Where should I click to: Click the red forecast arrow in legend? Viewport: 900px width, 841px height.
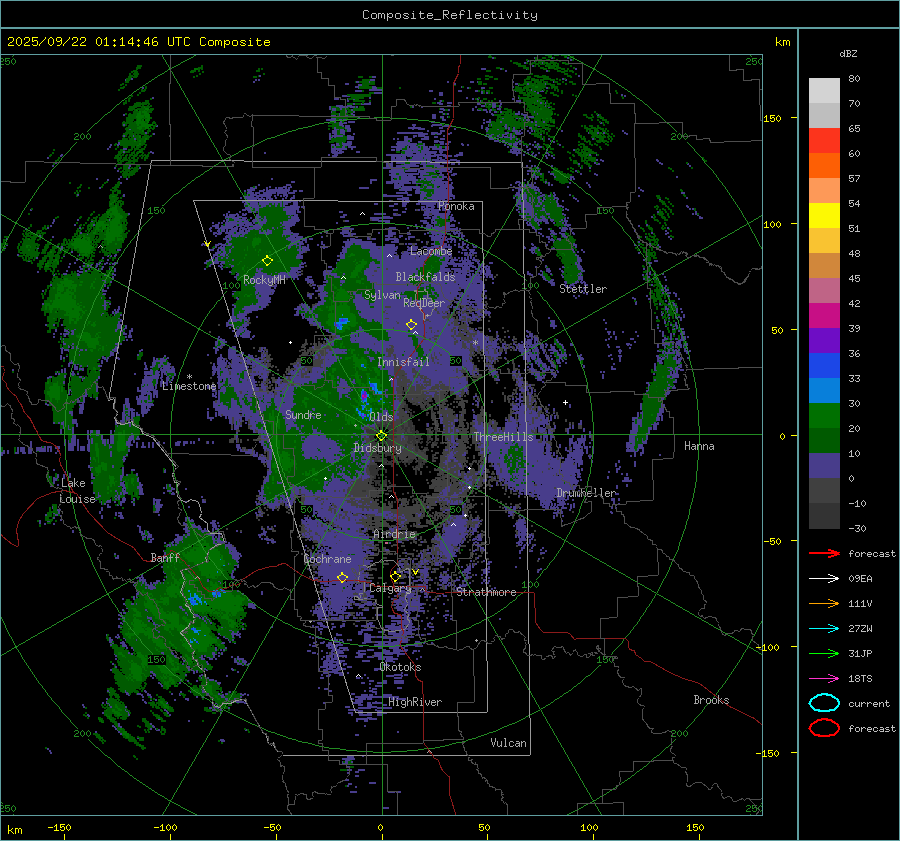(x=824, y=553)
